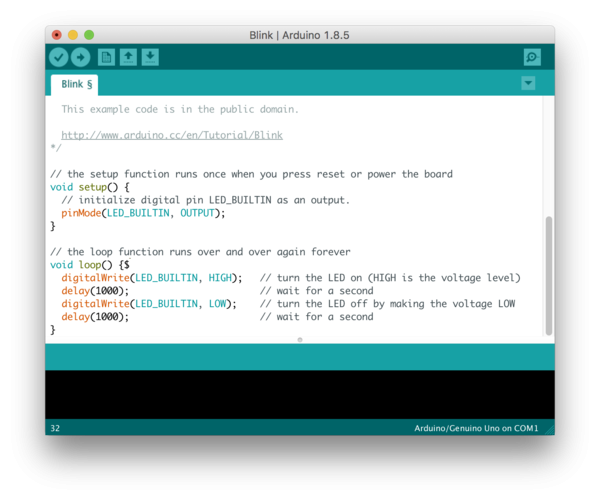Viewport: 600px width, 500px height.
Task: Click 'This example code is in' text
Action: tap(180, 109)
